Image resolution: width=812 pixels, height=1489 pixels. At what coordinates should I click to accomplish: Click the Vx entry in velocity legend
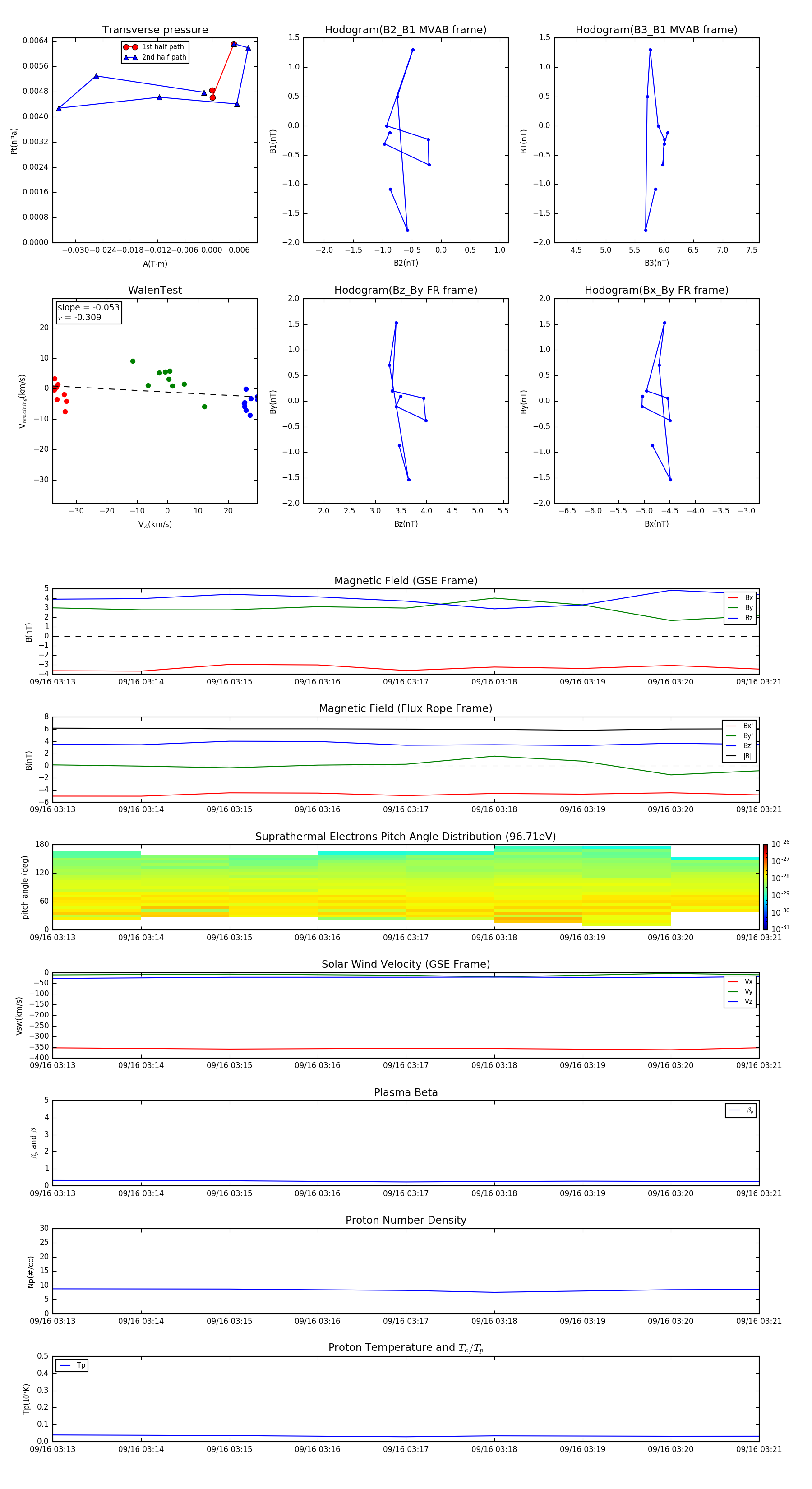740,982
